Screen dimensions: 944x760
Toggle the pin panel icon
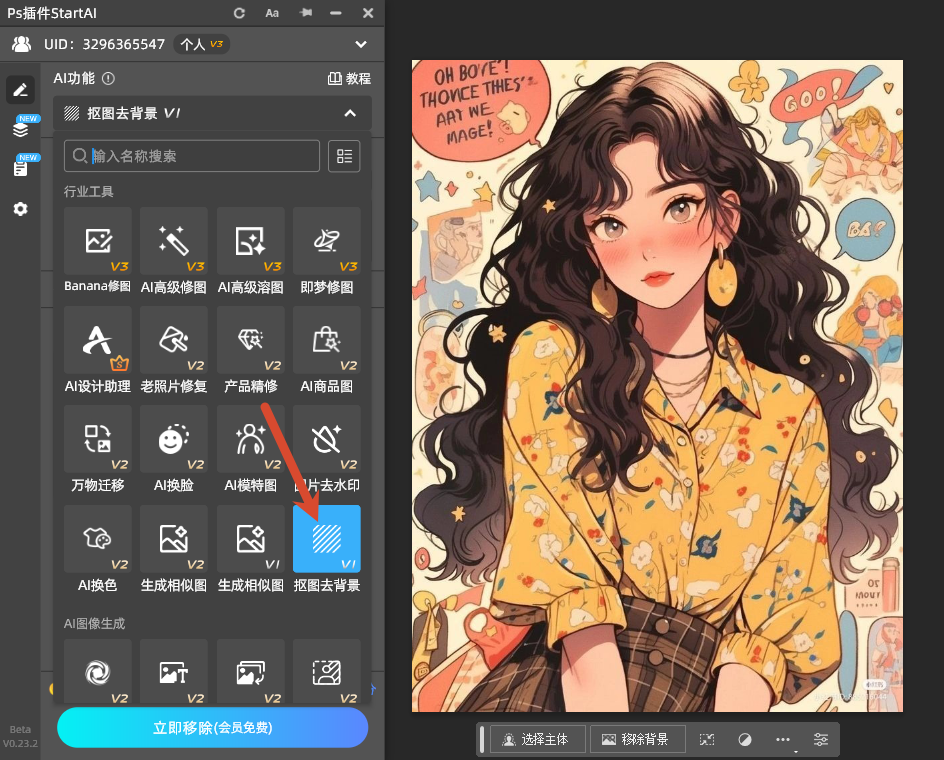click(x=305, y=13)
